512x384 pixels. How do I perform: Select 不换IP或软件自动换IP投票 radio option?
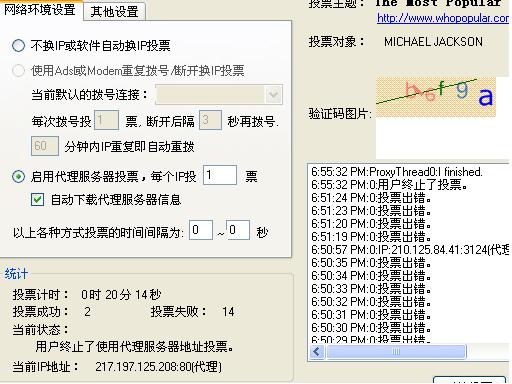[18, 45]
